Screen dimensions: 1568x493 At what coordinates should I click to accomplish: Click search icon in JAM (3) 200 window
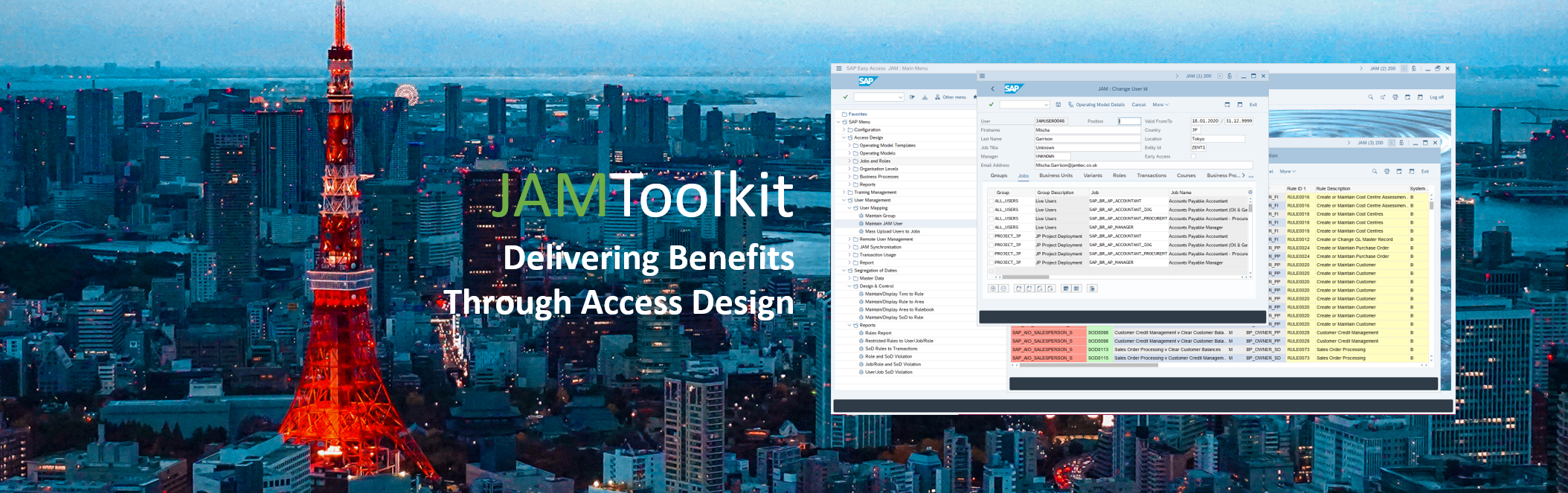pos(1375,171)
